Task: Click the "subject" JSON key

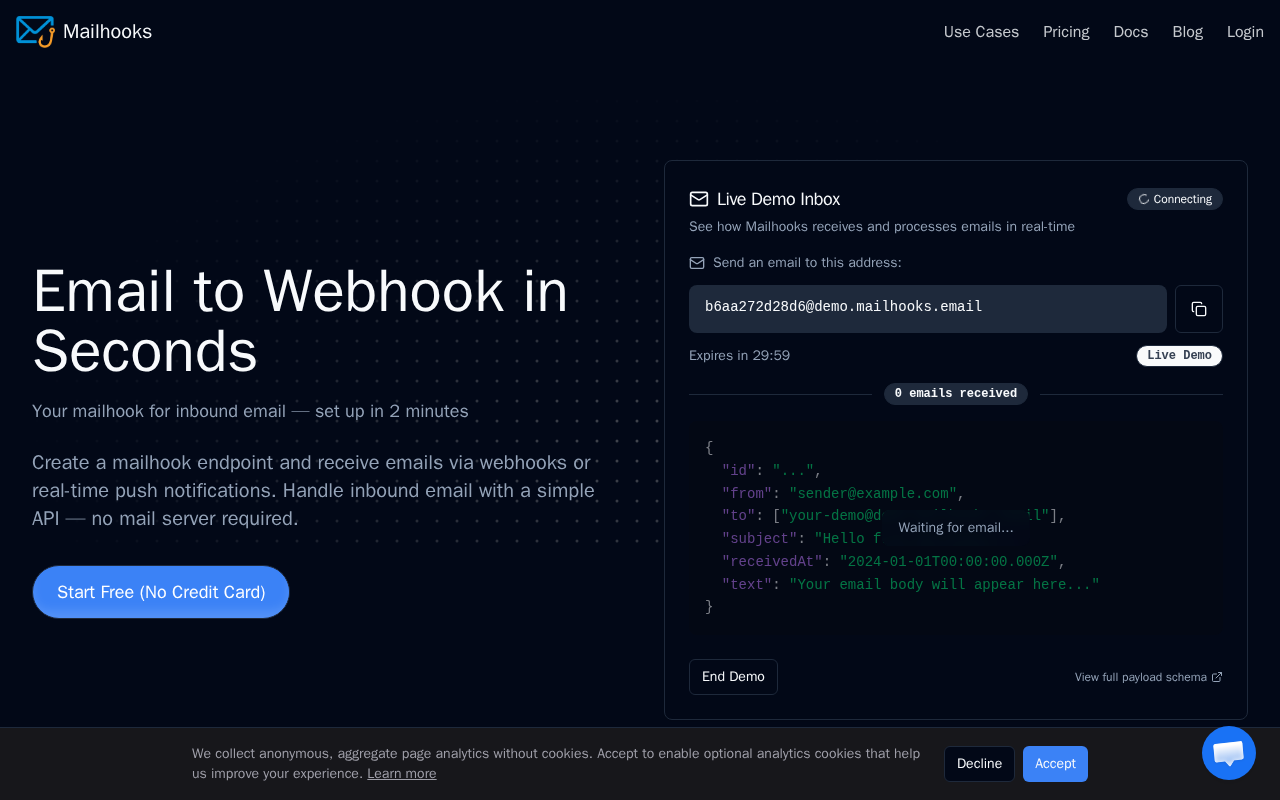Action: [x=760, y=539]
